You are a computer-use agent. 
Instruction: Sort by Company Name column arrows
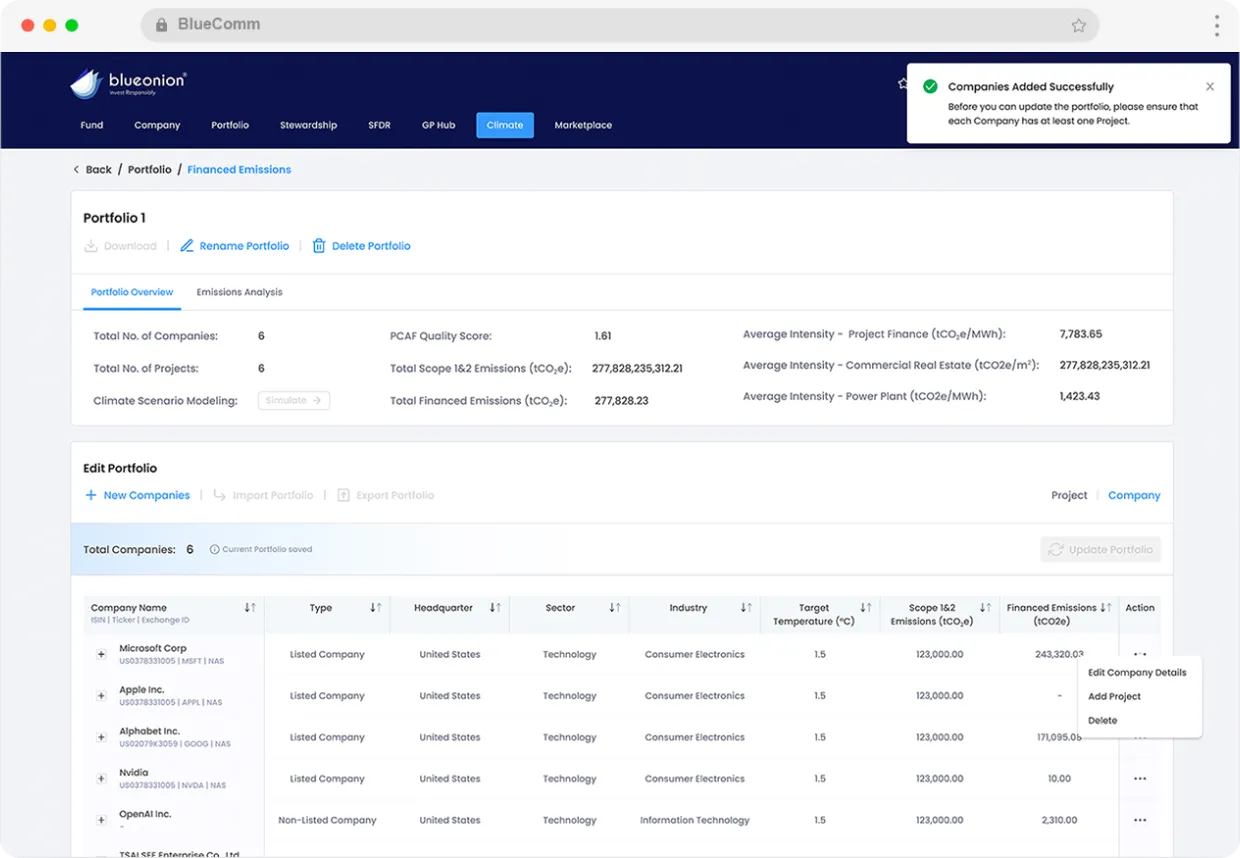(x=250, y=608)
